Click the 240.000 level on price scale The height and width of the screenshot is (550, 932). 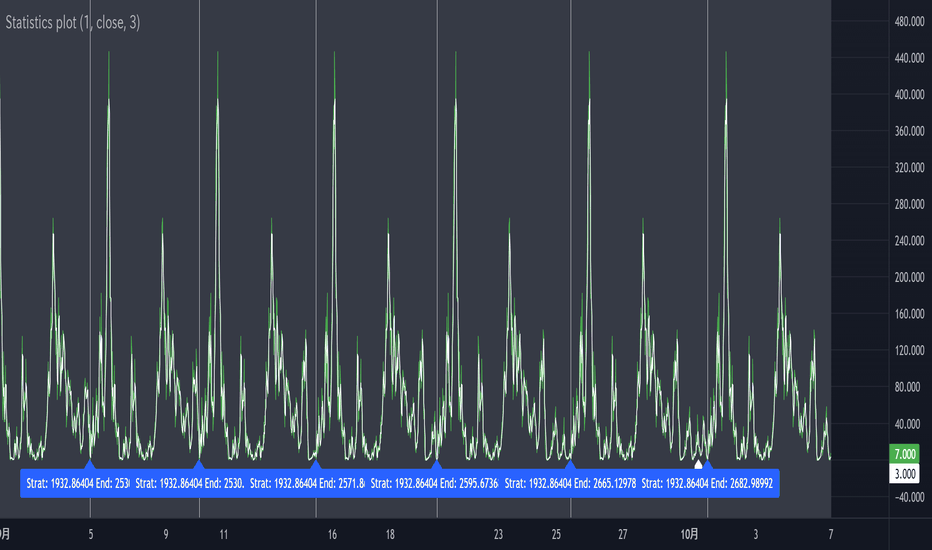point(909,241)
